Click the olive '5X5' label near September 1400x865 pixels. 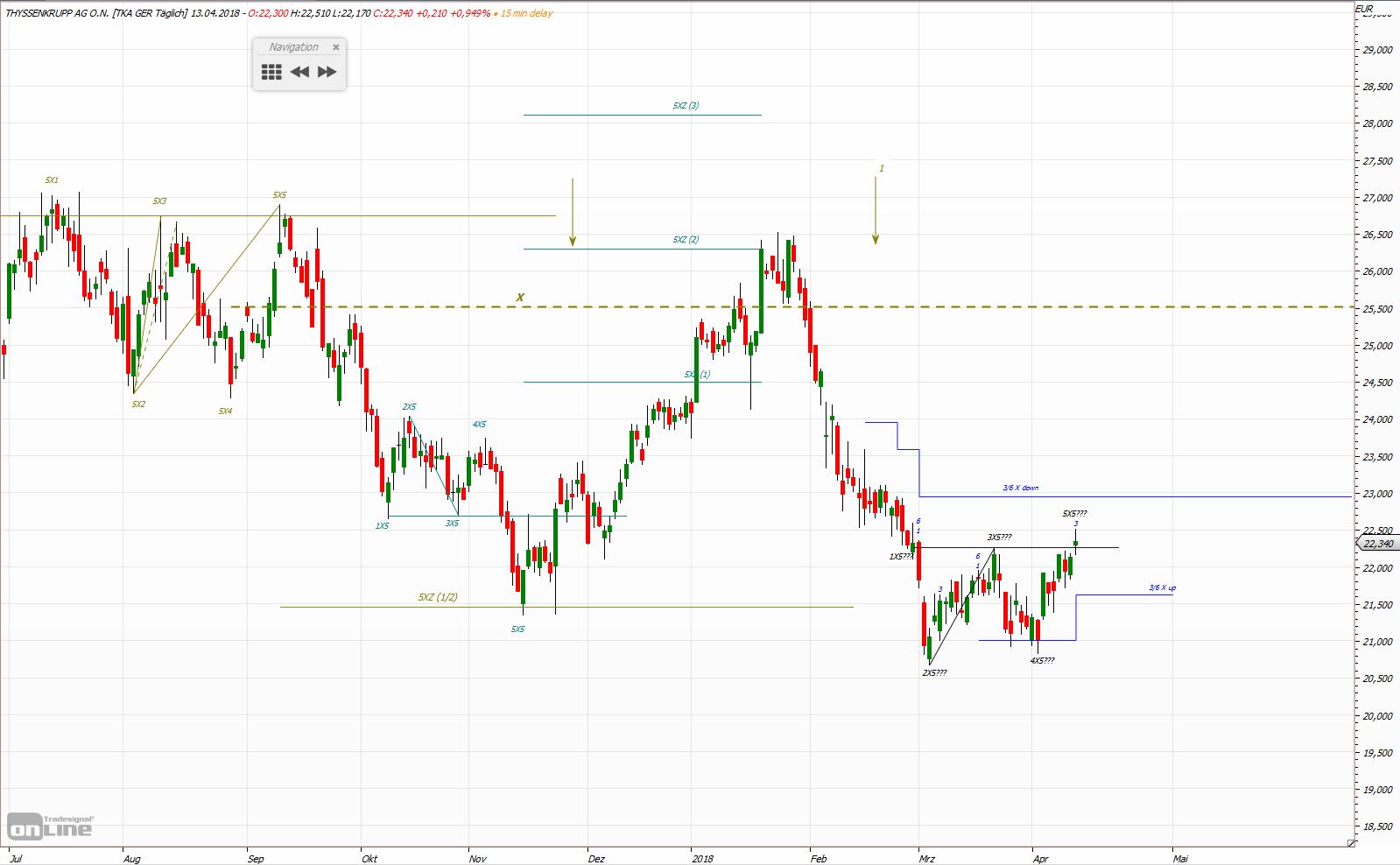pyautogui.click(x=279, y=195)
